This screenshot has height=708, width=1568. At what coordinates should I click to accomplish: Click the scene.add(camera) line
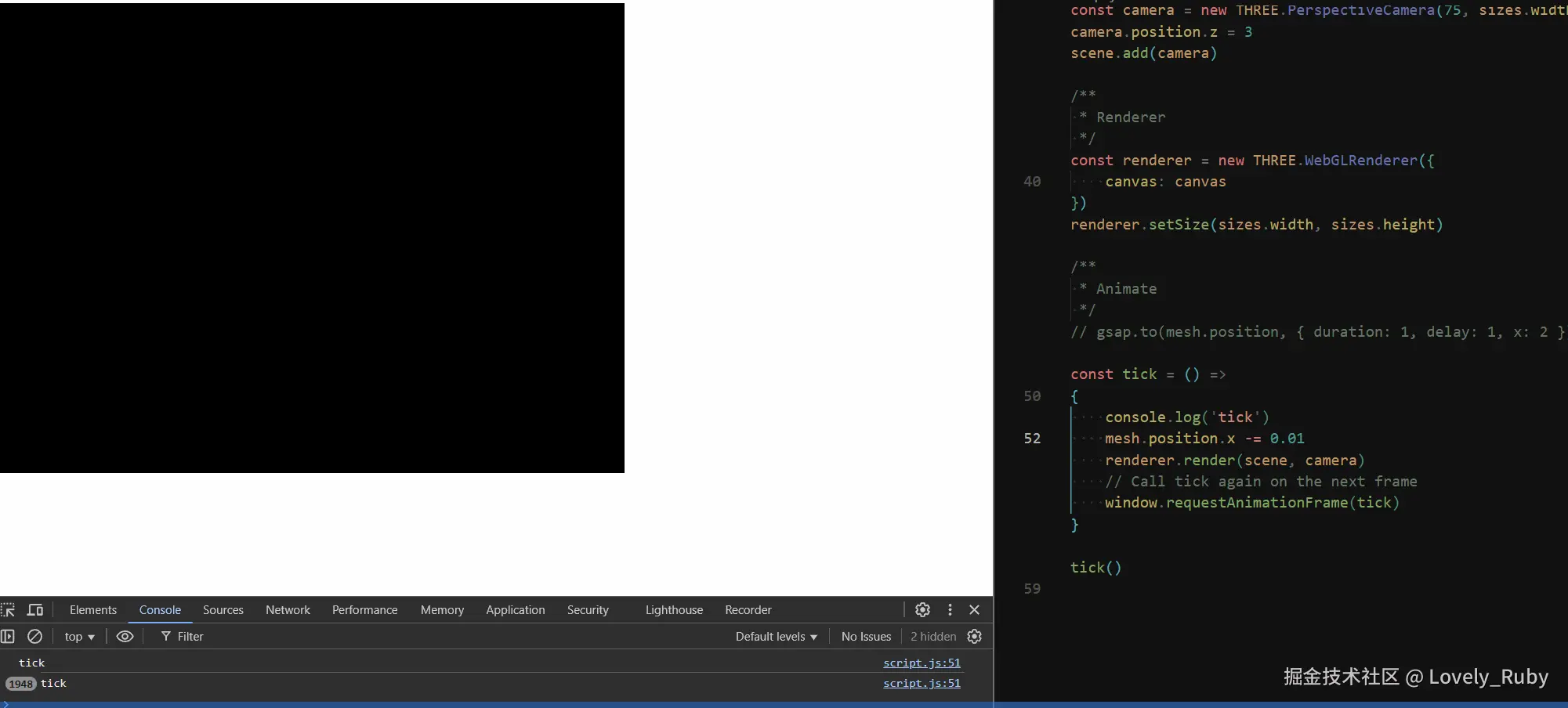pos(1143,53)
